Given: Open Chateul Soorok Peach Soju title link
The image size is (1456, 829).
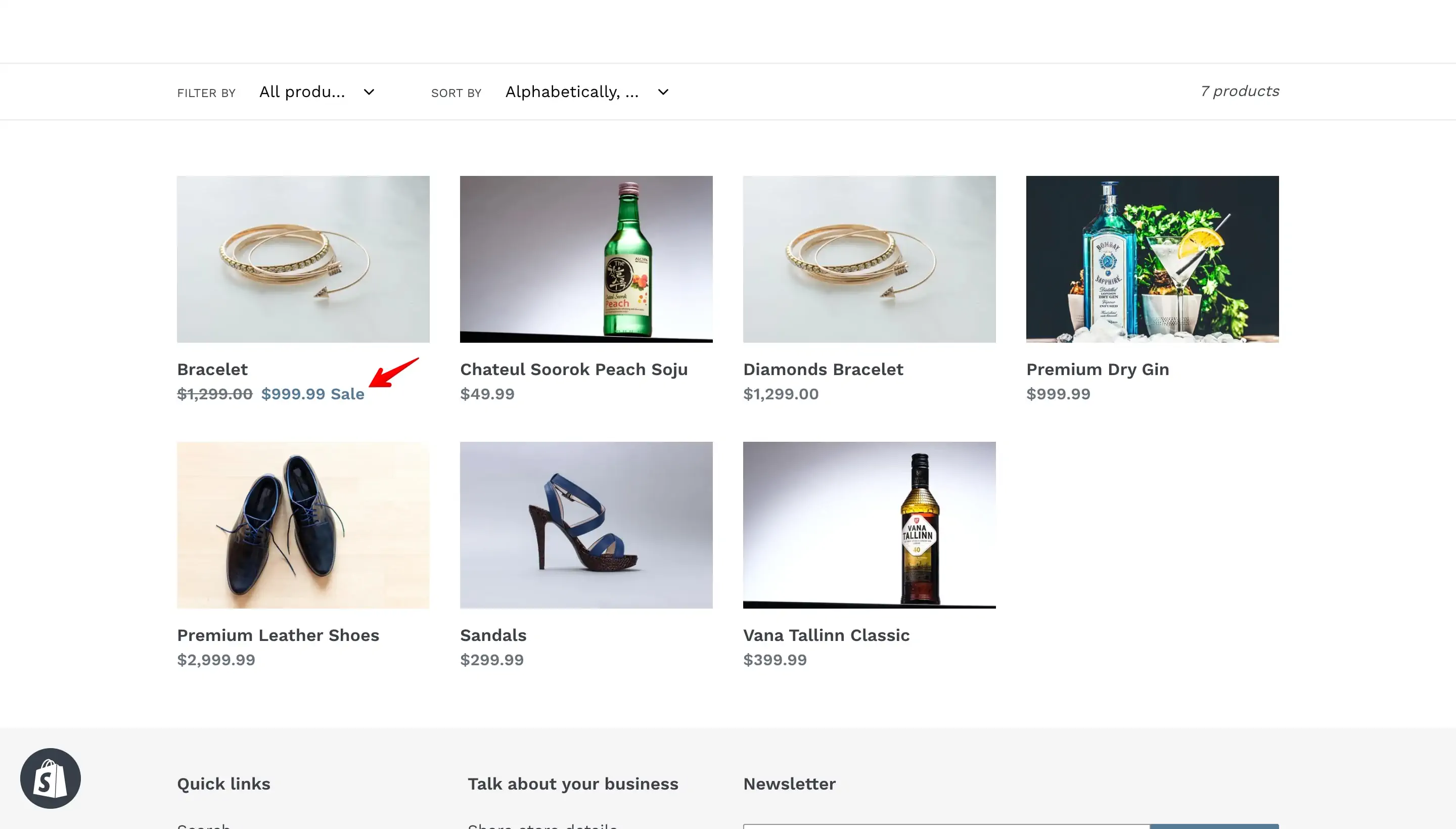Looking at the screenshot, I should pyautogui.click(x=574, y=370).
